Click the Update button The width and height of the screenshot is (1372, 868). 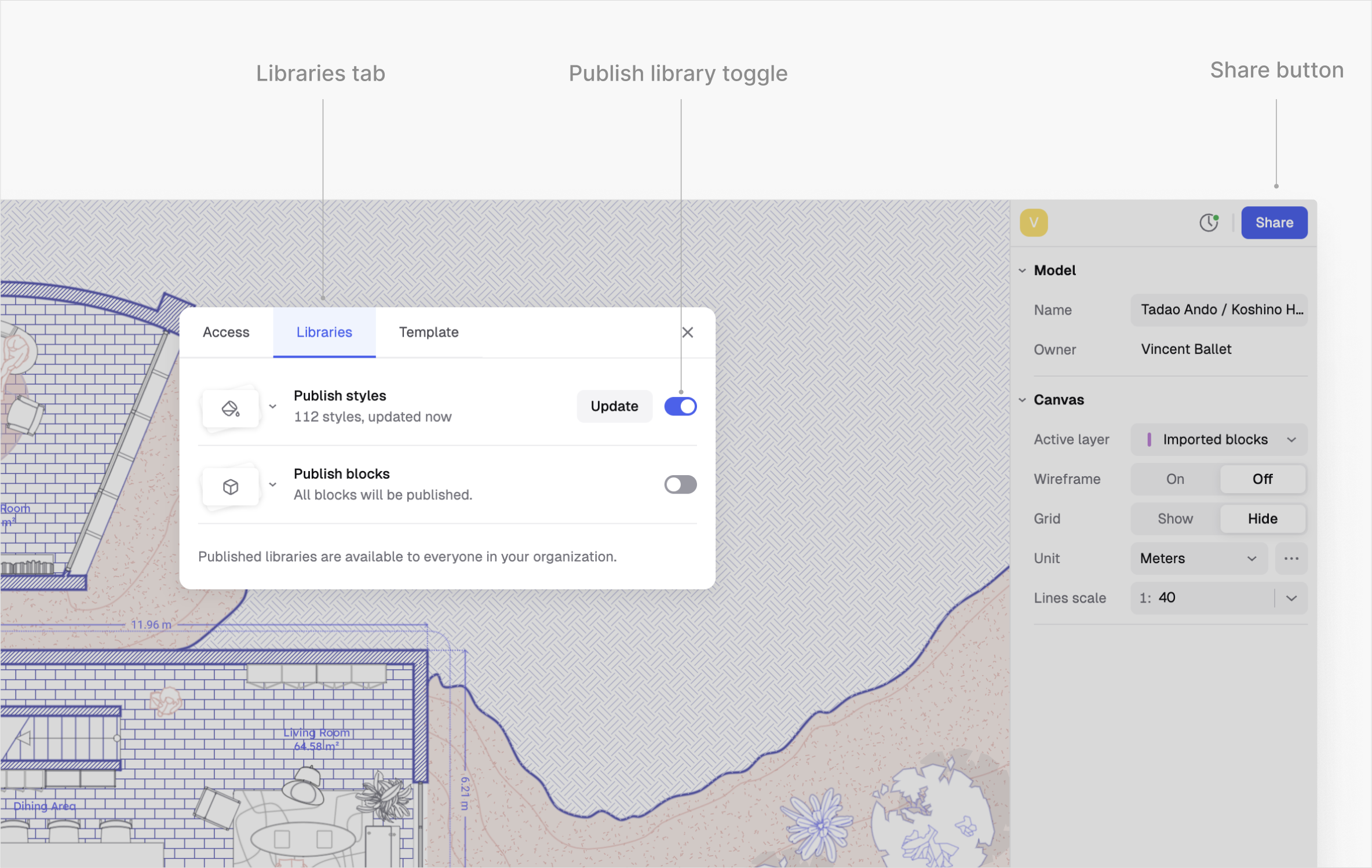614,406
